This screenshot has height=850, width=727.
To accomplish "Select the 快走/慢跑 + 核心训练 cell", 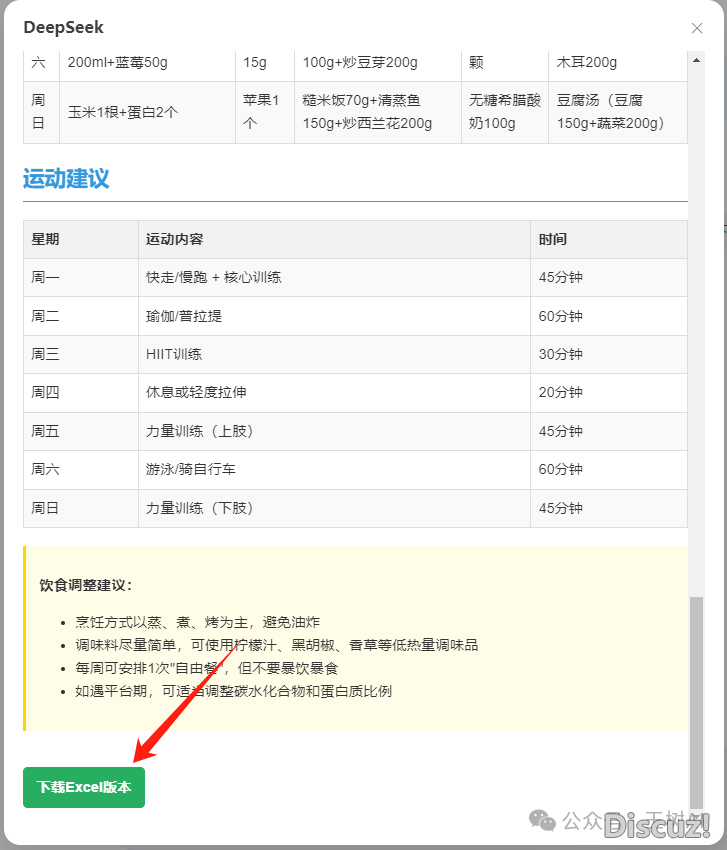I will point(334,278).
